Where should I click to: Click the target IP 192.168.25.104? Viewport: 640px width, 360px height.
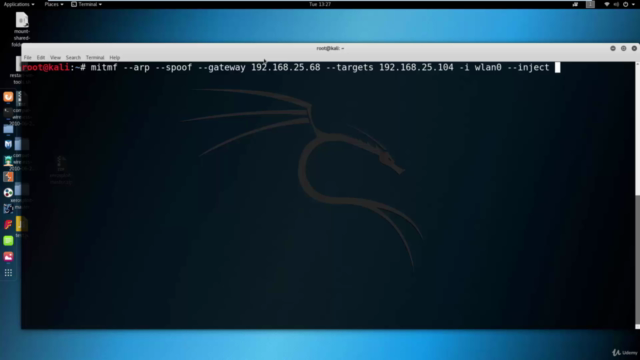pyautogui.click(x=416, y=67)
